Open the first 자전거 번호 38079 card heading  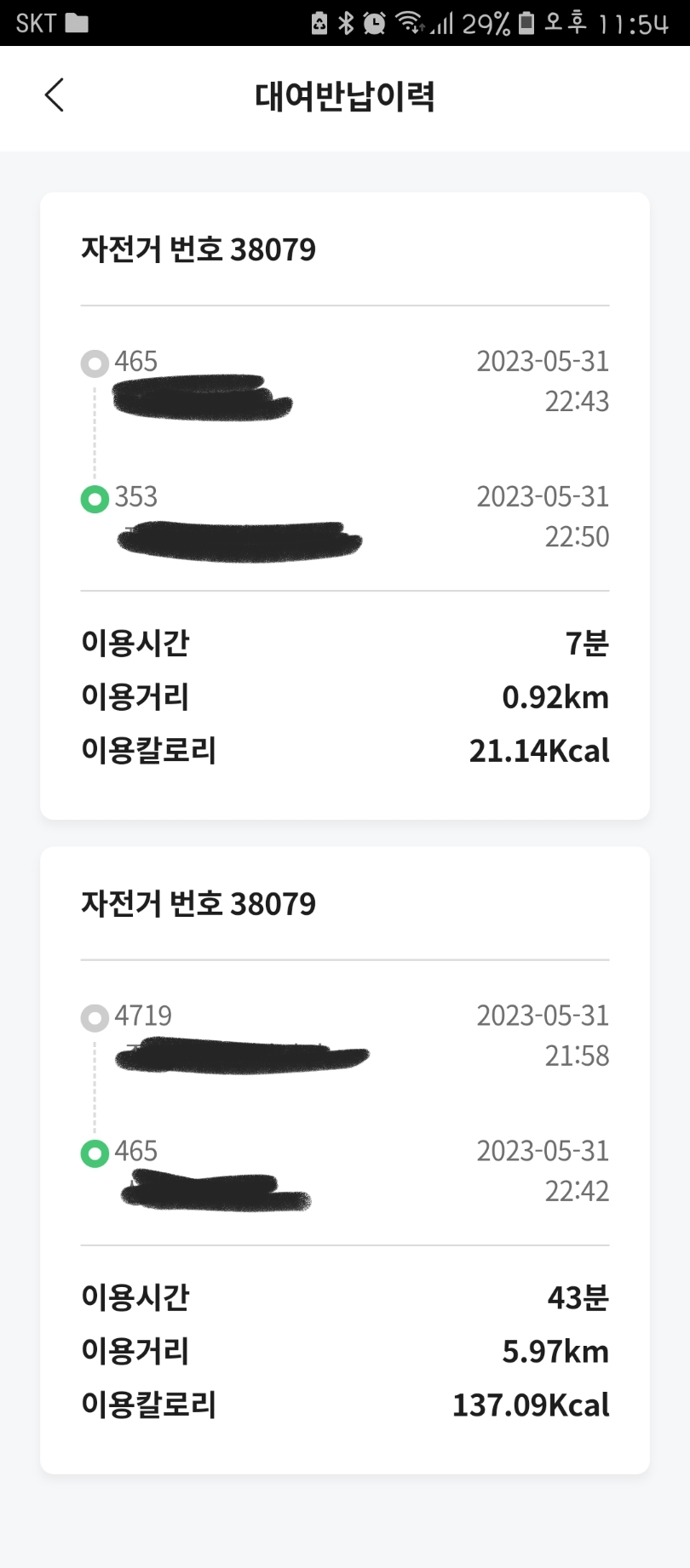coord(198,249)
